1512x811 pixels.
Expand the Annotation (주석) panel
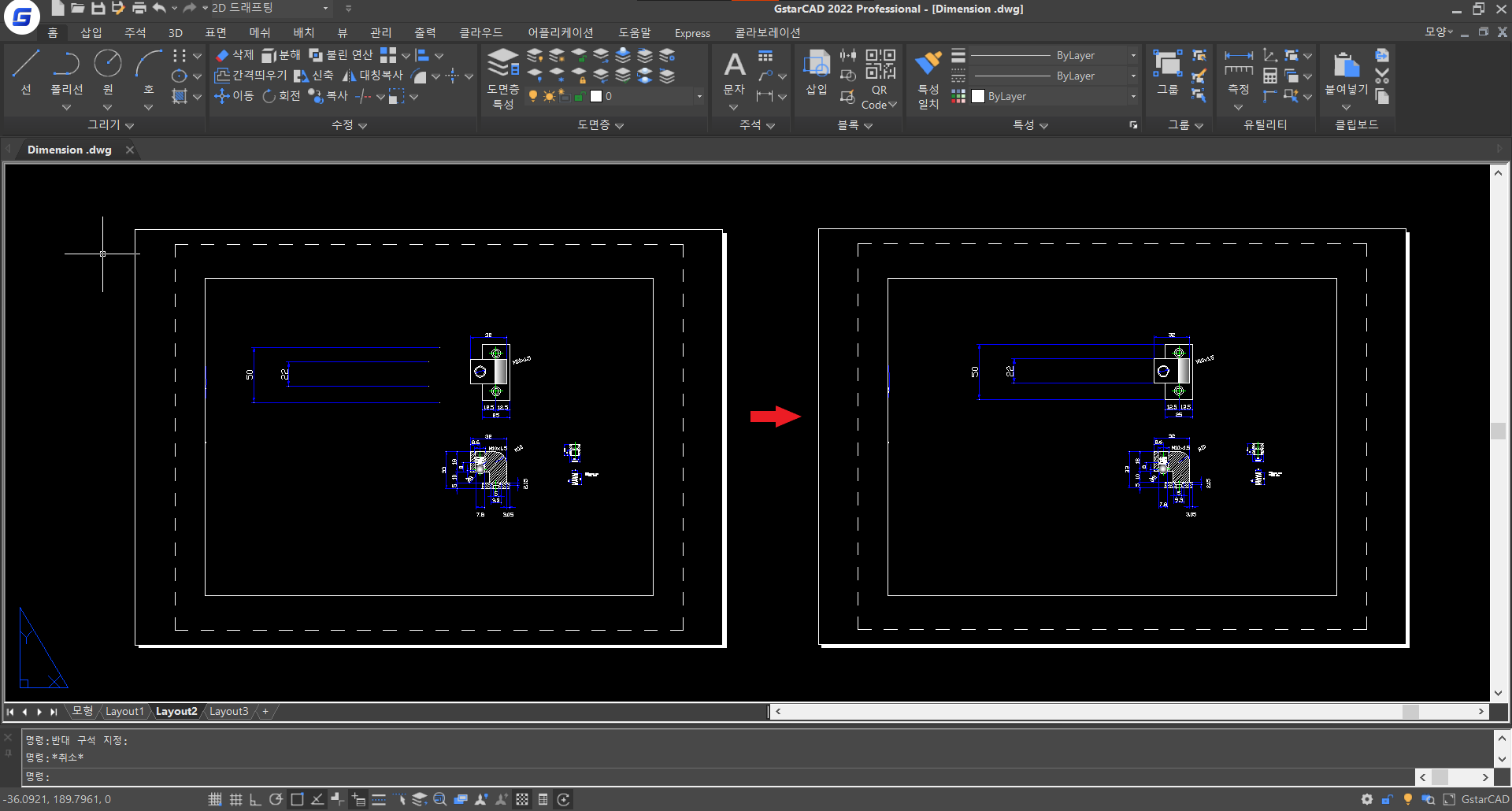click(x=757, y=125)
